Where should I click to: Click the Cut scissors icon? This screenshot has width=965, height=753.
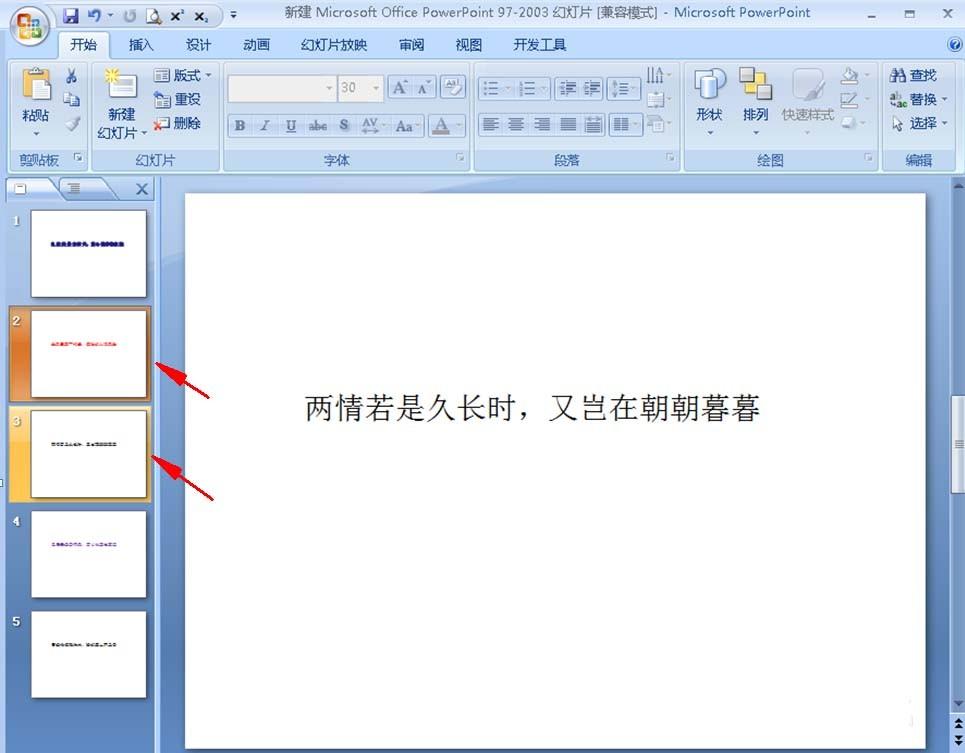[x=71, y=76]
